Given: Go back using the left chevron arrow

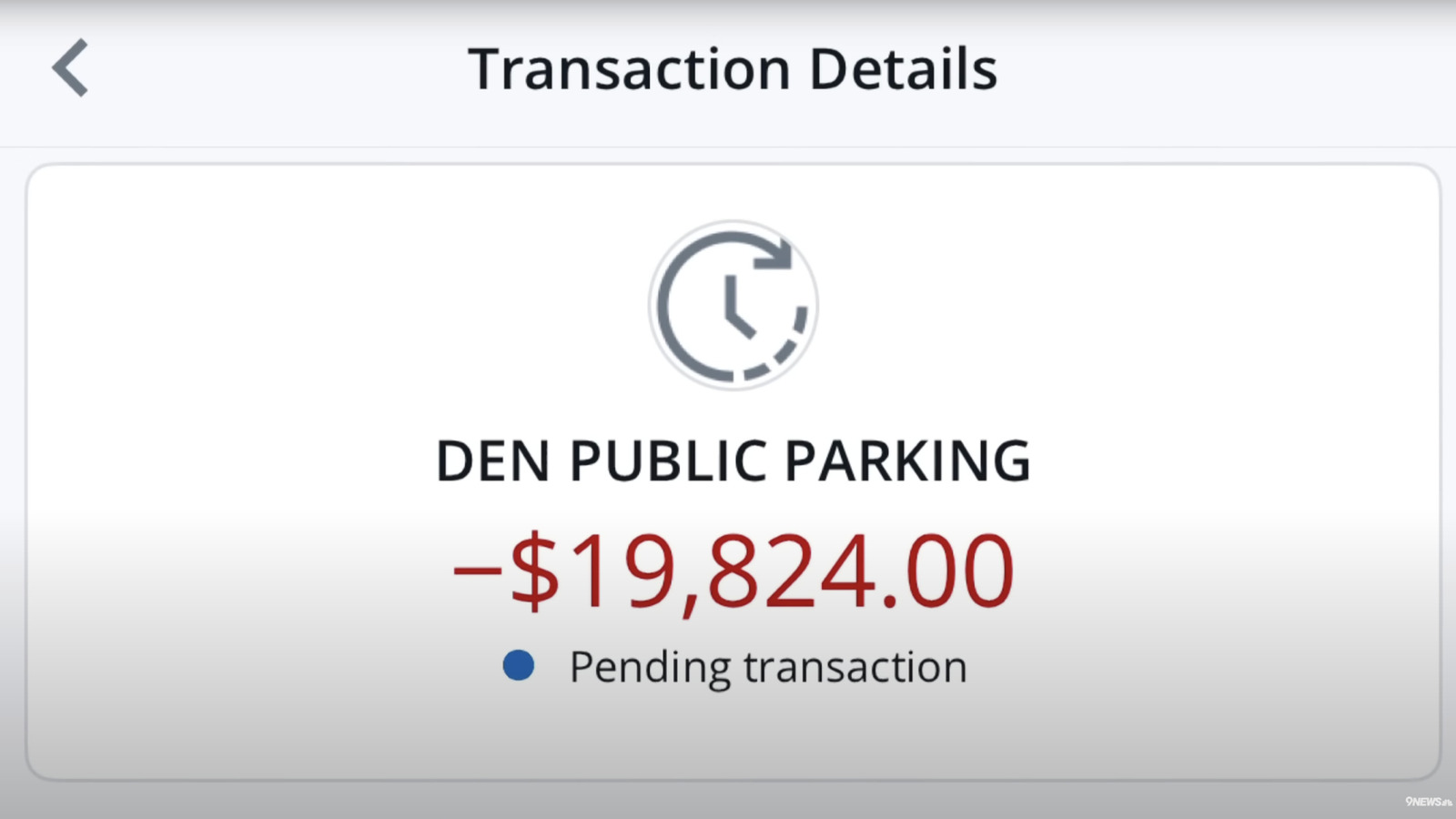Looking at the screenshot, I should click(70, 67).
